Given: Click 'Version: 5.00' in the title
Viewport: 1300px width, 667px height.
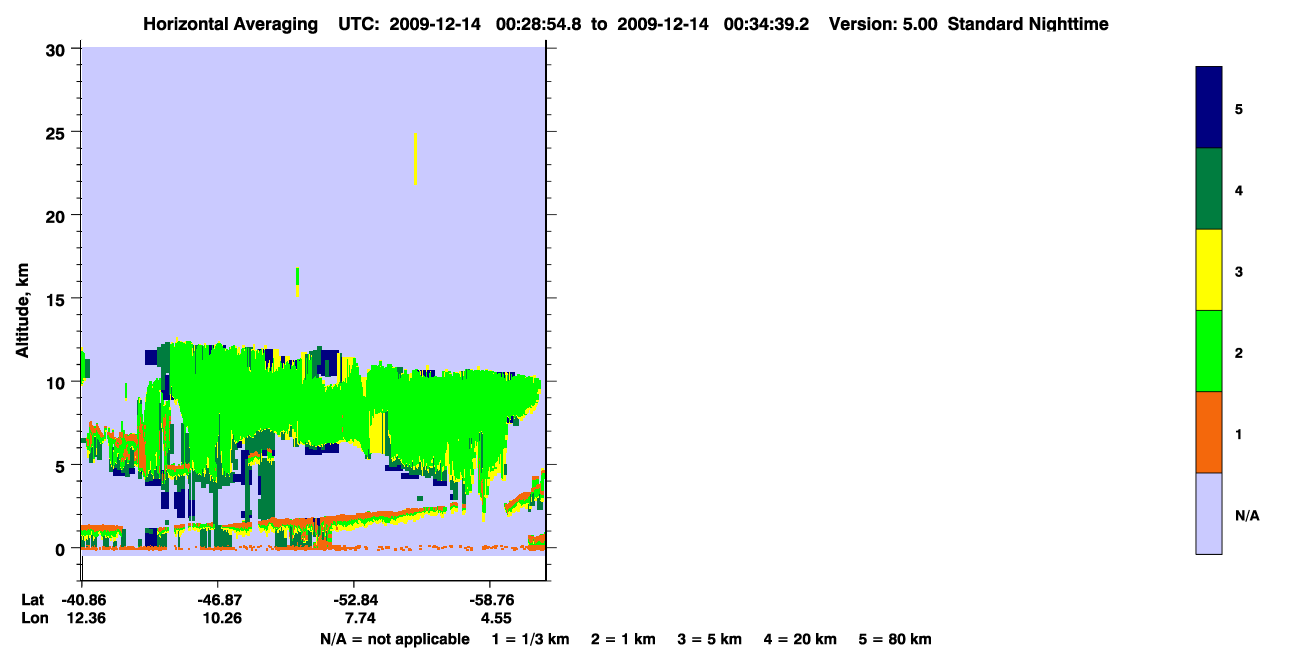Looking at the screenshot, I should [883, 24].
